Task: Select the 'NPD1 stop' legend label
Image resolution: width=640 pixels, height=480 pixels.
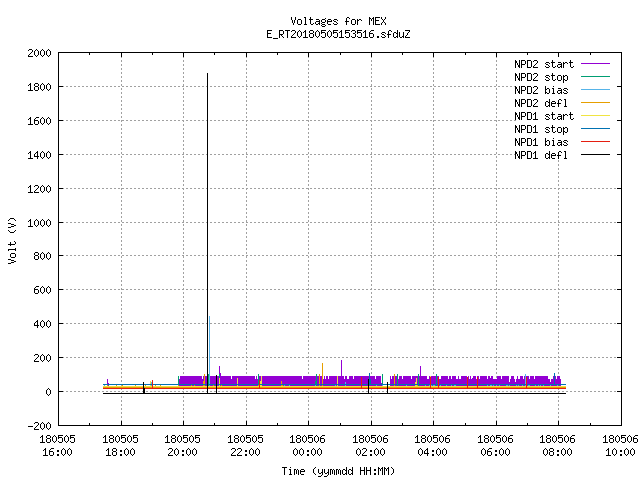Action: tap(541, 129)
